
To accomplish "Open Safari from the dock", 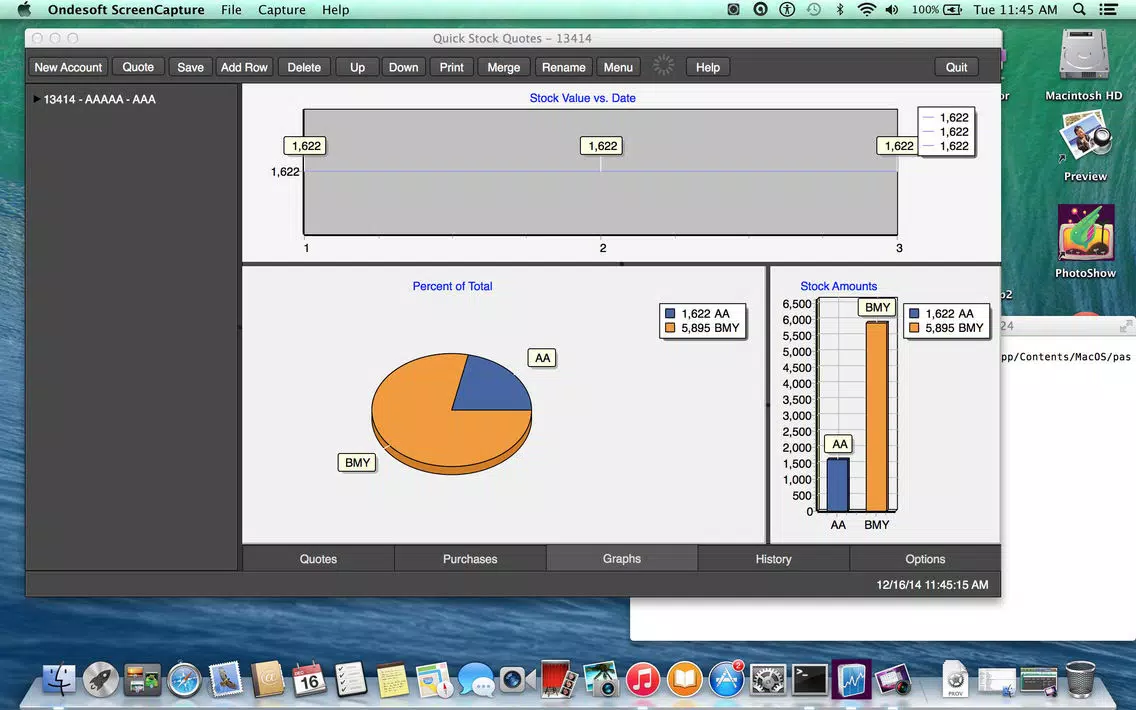I will (x=184, y=680).
